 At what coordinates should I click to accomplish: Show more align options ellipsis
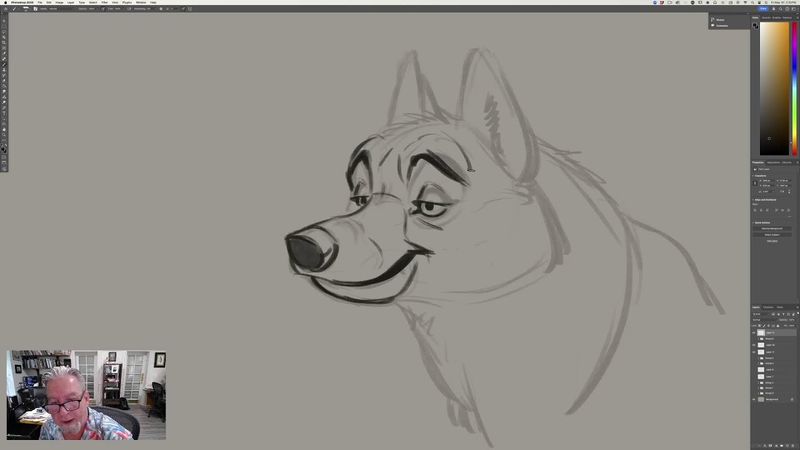789,217
